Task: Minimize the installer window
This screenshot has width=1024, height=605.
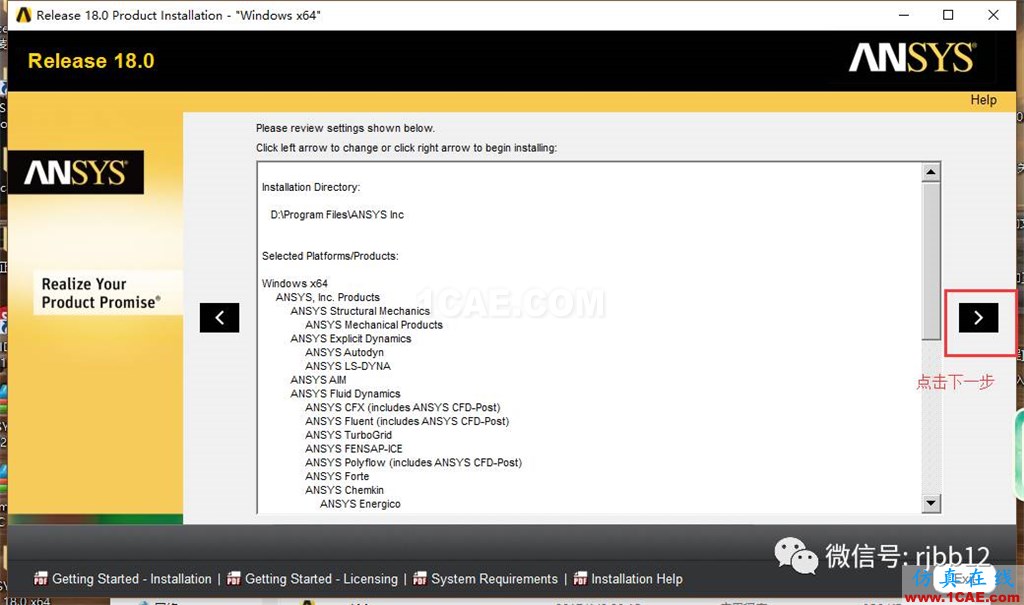Action: click(904, 14)
